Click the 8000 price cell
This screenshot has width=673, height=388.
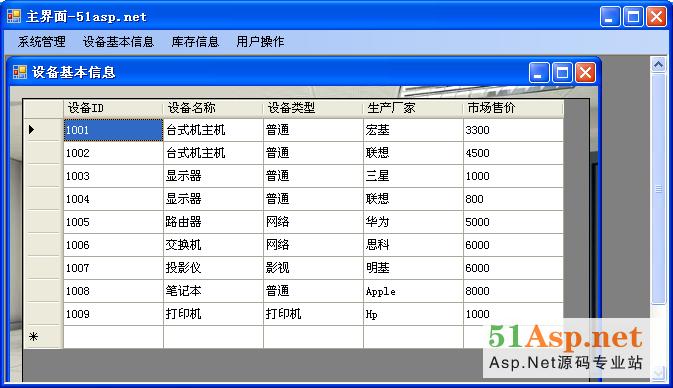pos(513,291)
